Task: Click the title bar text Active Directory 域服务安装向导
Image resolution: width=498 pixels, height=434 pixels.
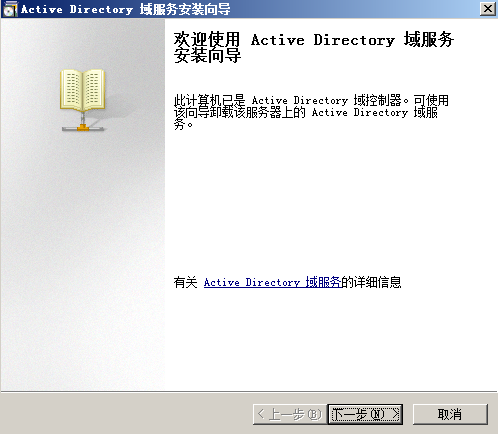Action: pyautogui.click(x=125, y=9)
